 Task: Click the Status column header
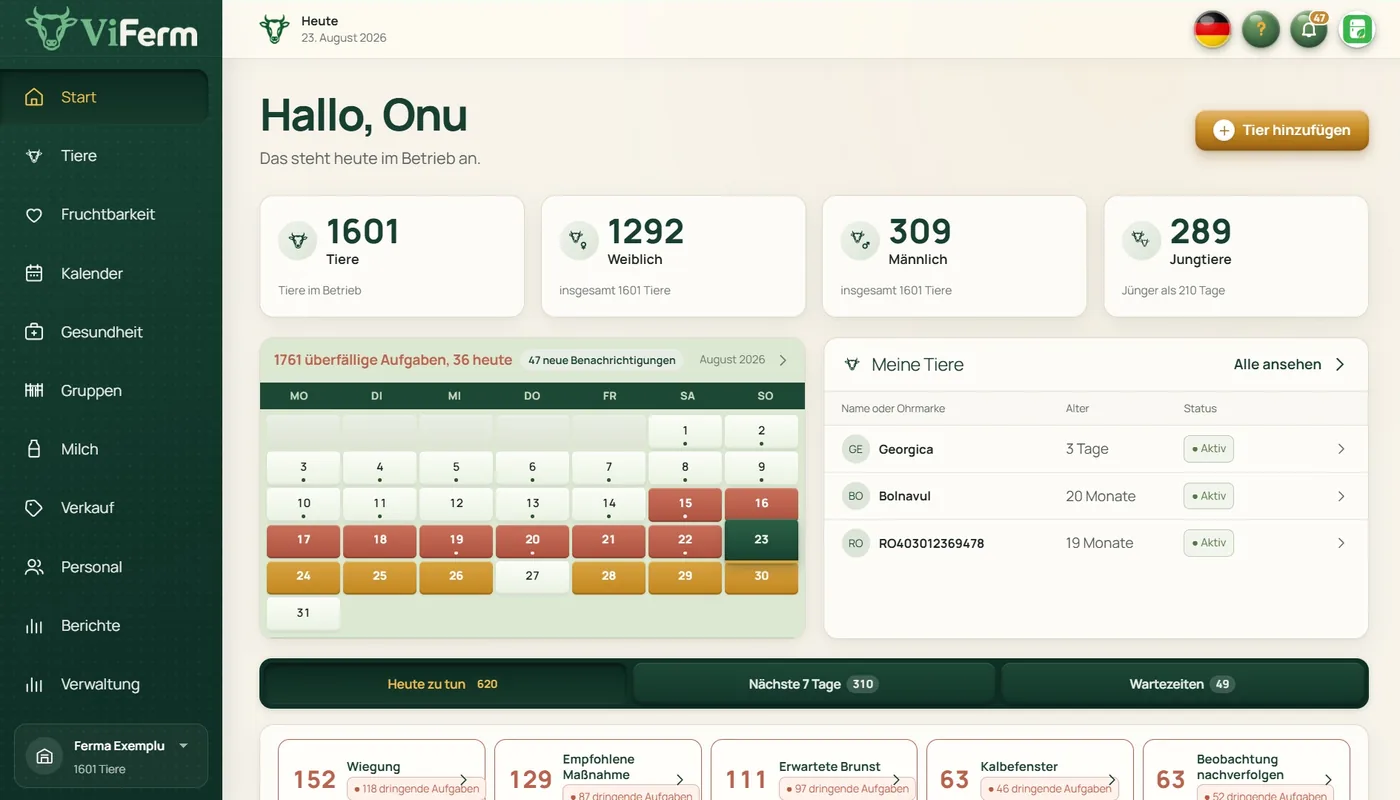coord(1200,408)
